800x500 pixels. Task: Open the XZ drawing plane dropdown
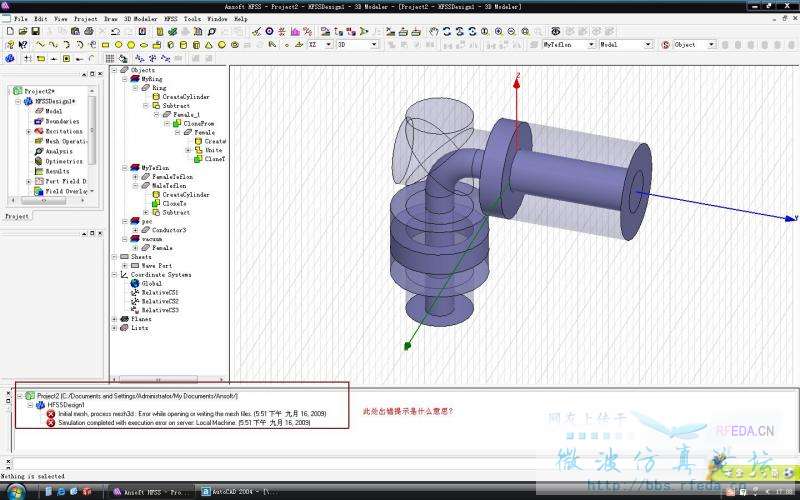[328, 44]
